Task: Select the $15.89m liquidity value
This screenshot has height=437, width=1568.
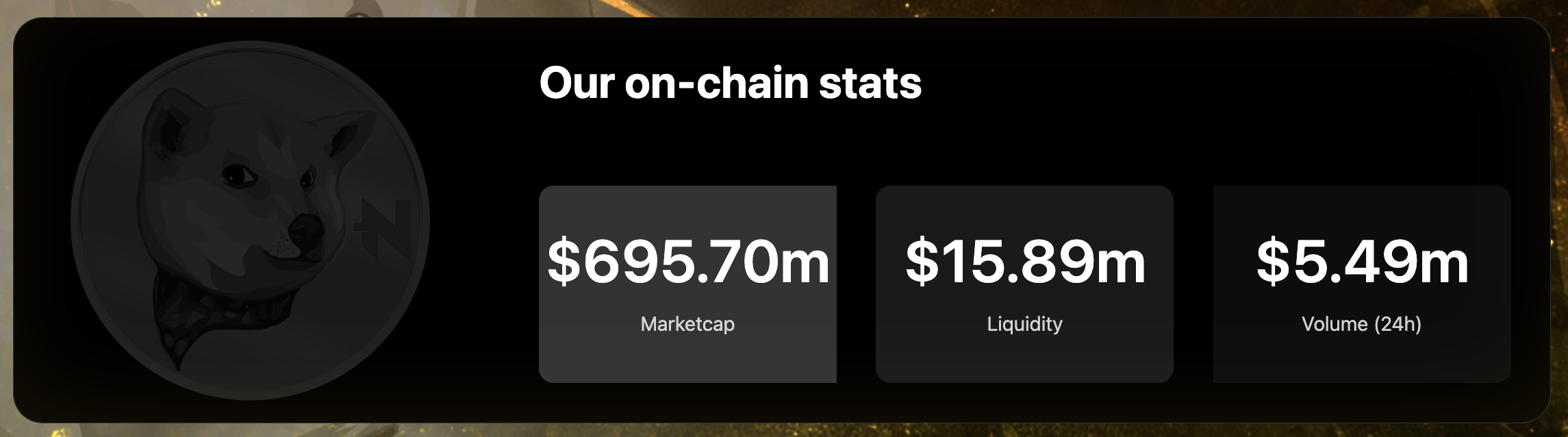Action: [1025, 262]
